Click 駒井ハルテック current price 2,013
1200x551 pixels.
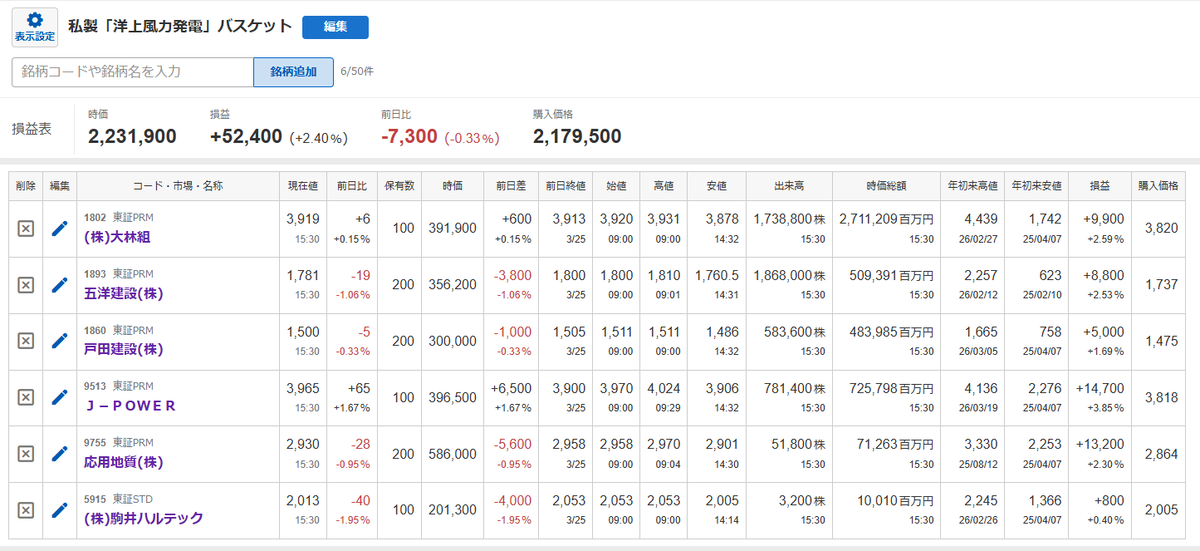(302, 500)
